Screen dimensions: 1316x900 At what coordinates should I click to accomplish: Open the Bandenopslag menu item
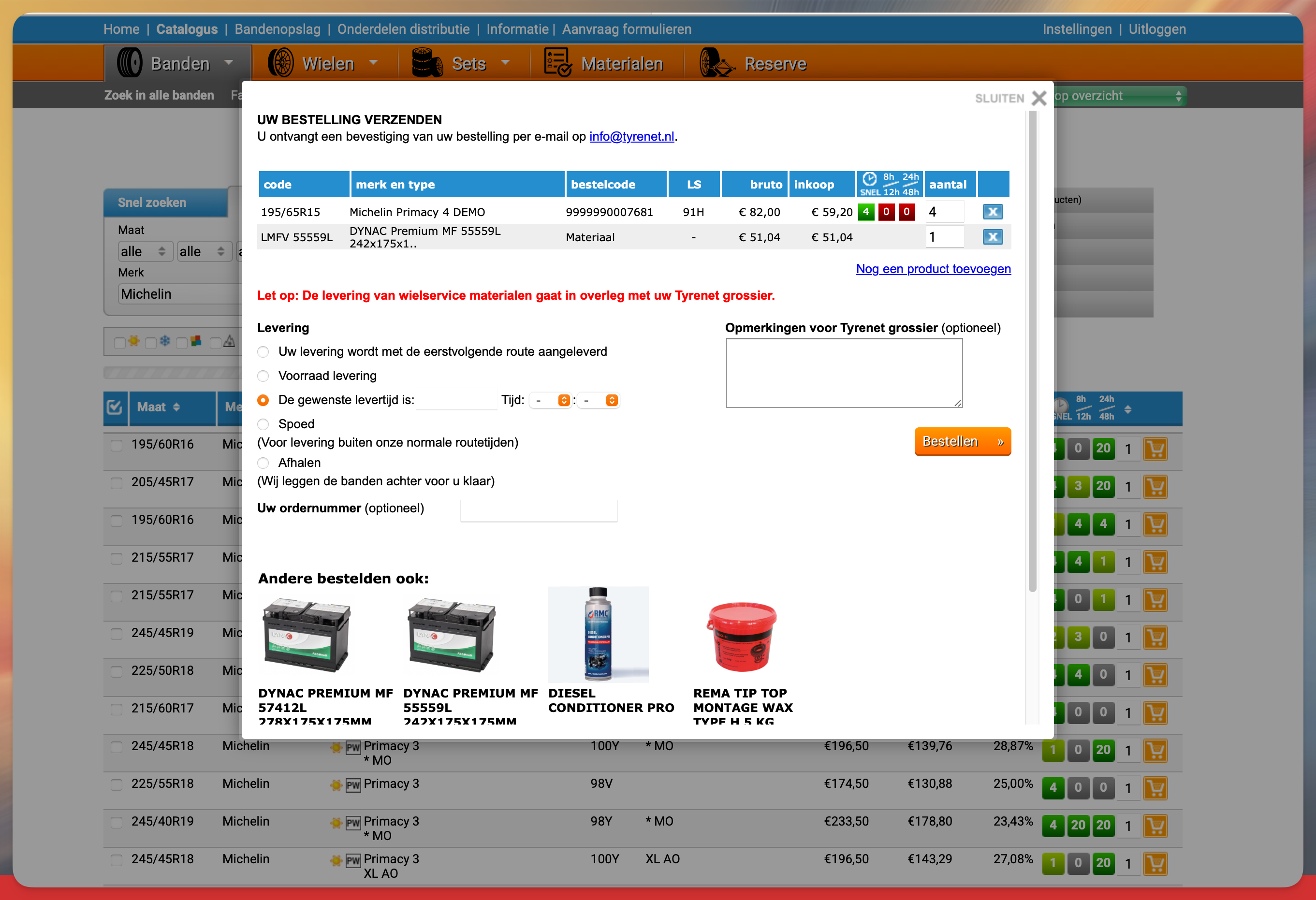[278, 29]
